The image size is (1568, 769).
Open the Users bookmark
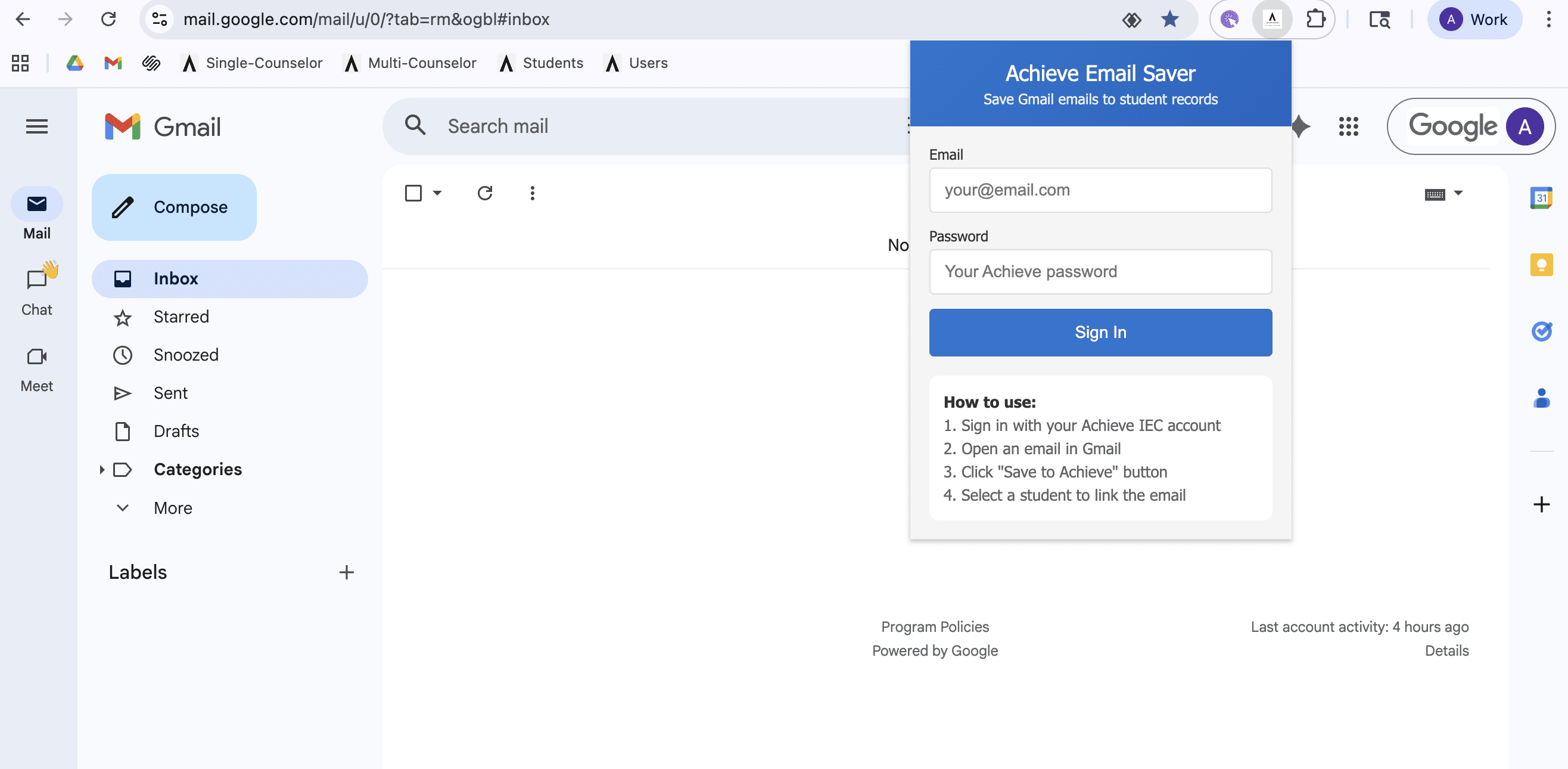pos(636,63)
